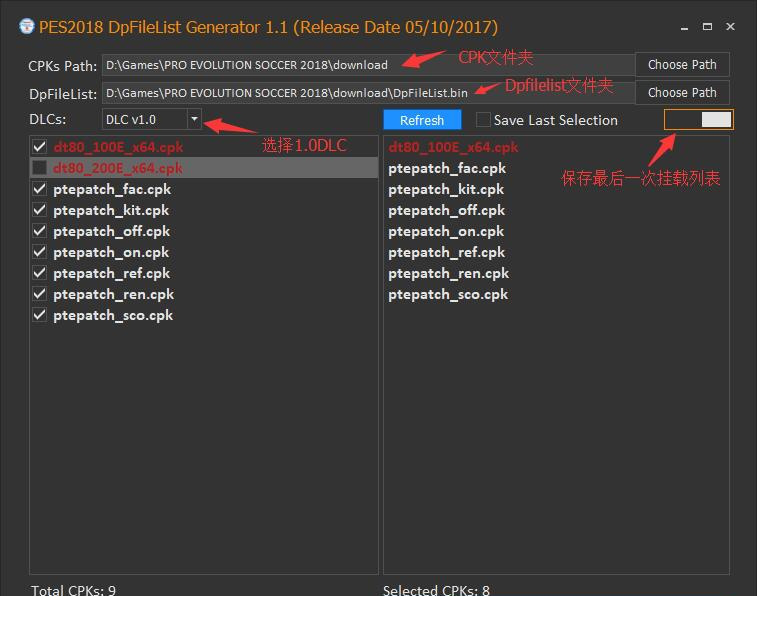This screenshot has width=757, height=619.
Task: Click the Total CPKs: 9 status text
Action: coord(73,590)
